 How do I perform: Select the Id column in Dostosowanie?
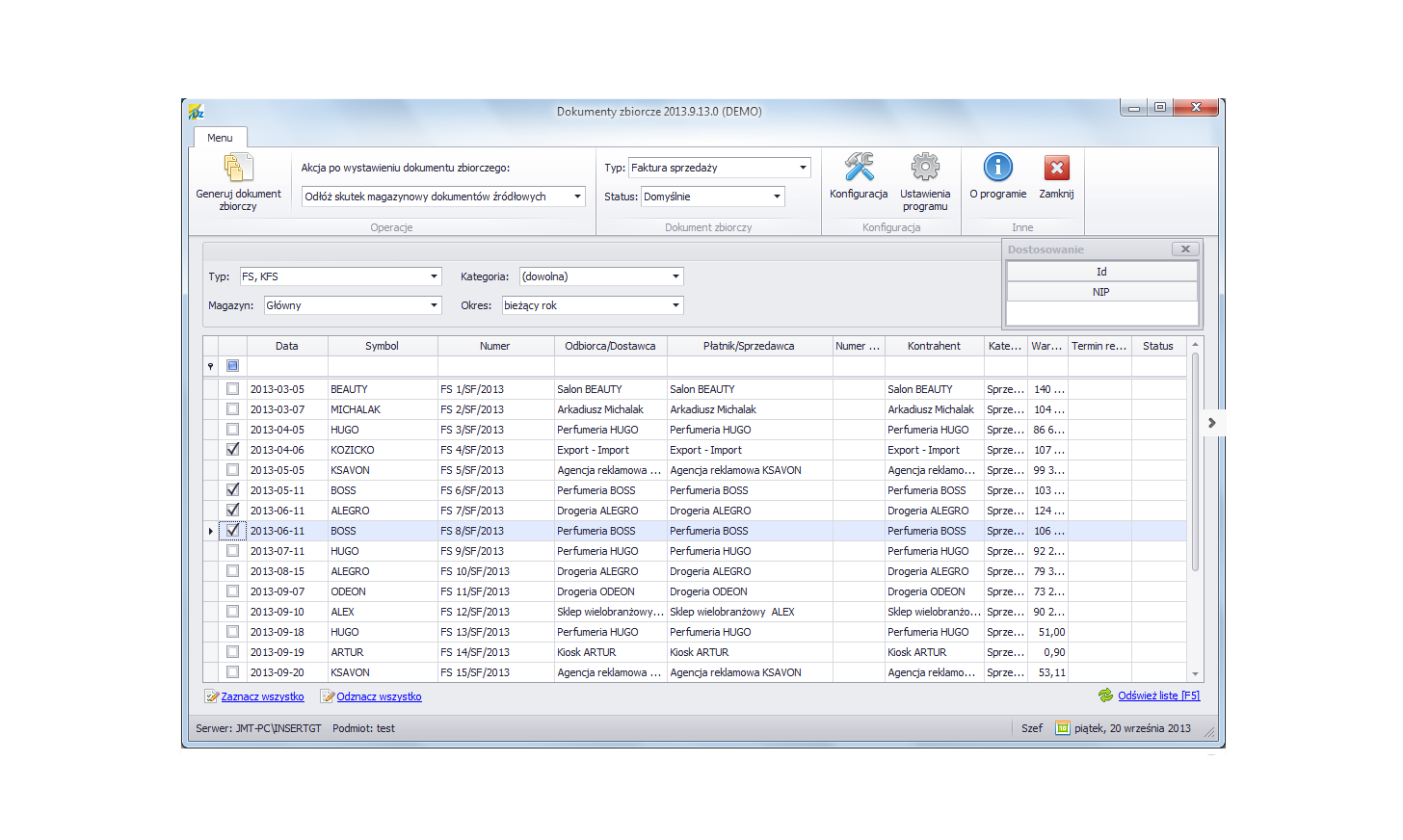click(x=1101, y=272)
